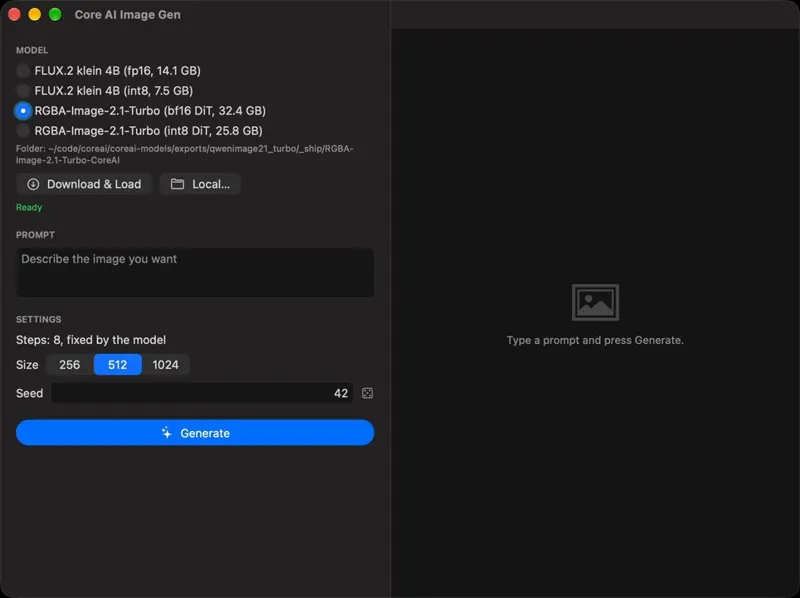Click the PROMPT section heading
This screenshot has height=598, width=800.
pyautogui.click(x=35, y=235)
